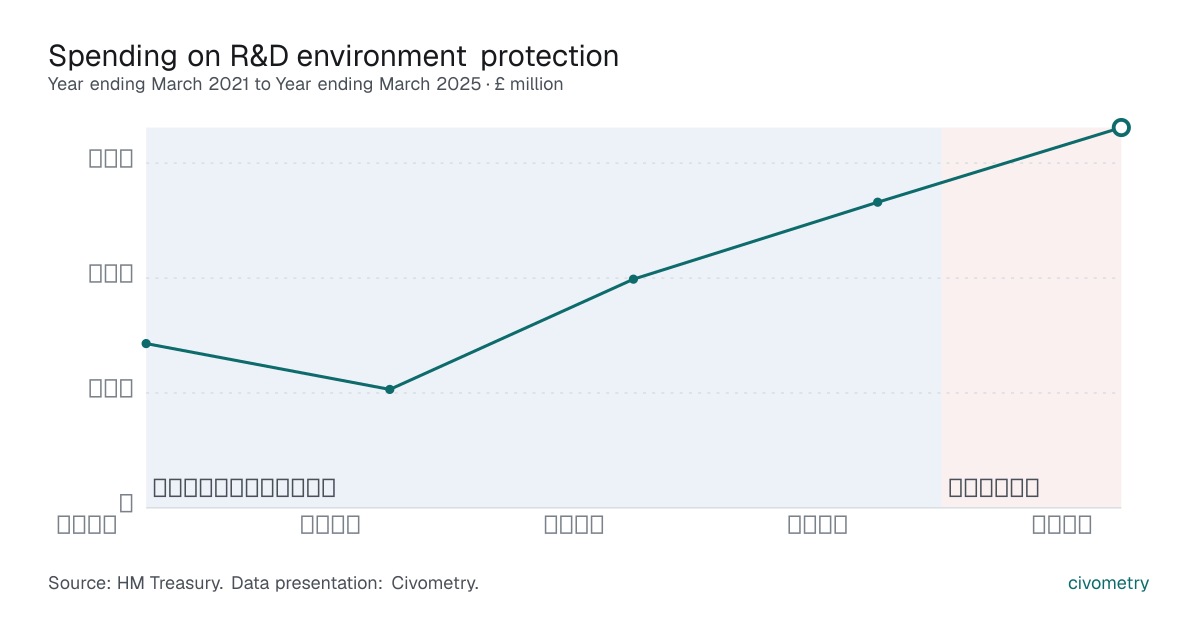
Task: Open the green civometry brand logo
Action: click(1108, 583)
